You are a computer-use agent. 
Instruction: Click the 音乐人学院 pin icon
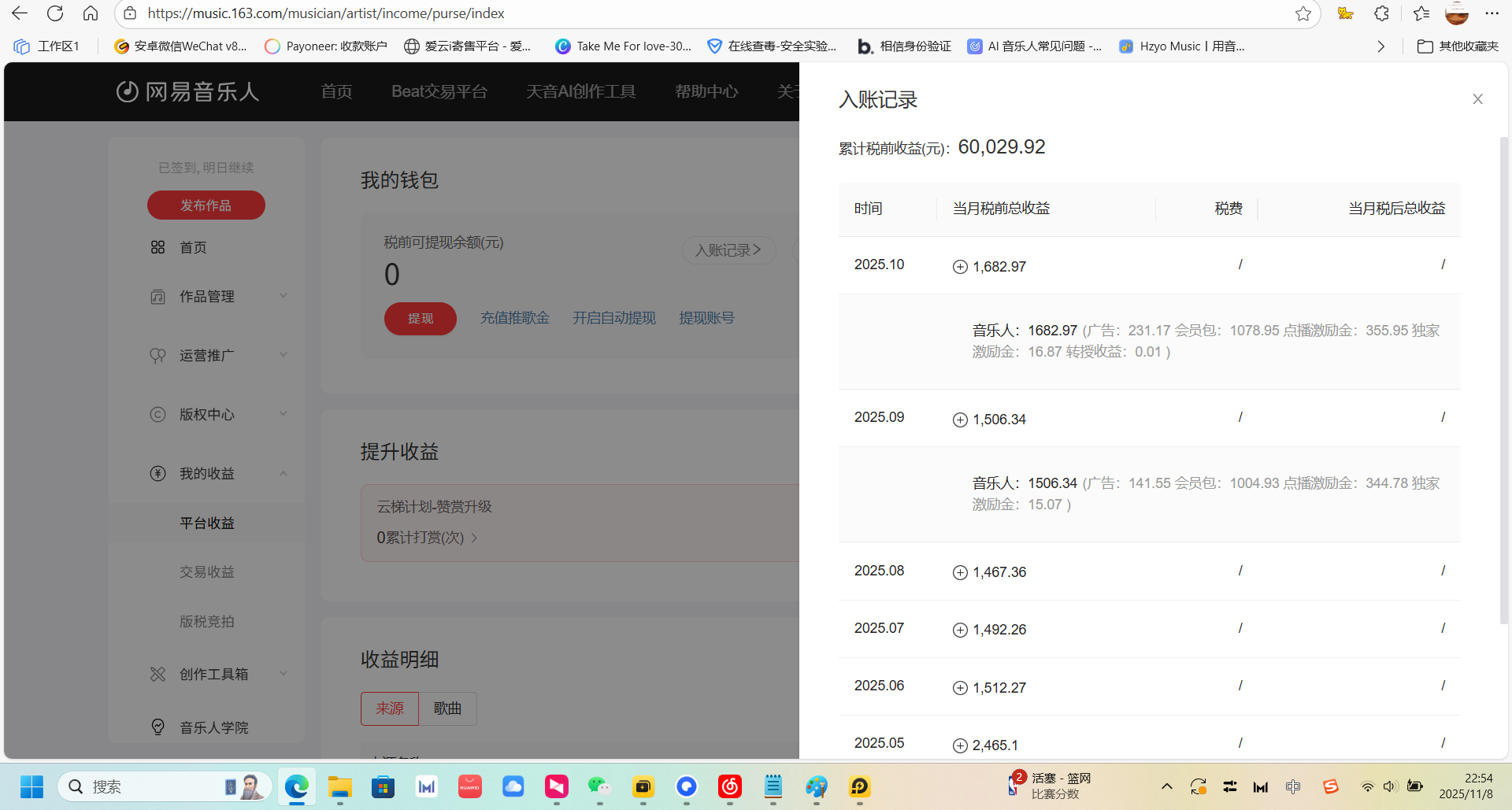tap(157, 727)
